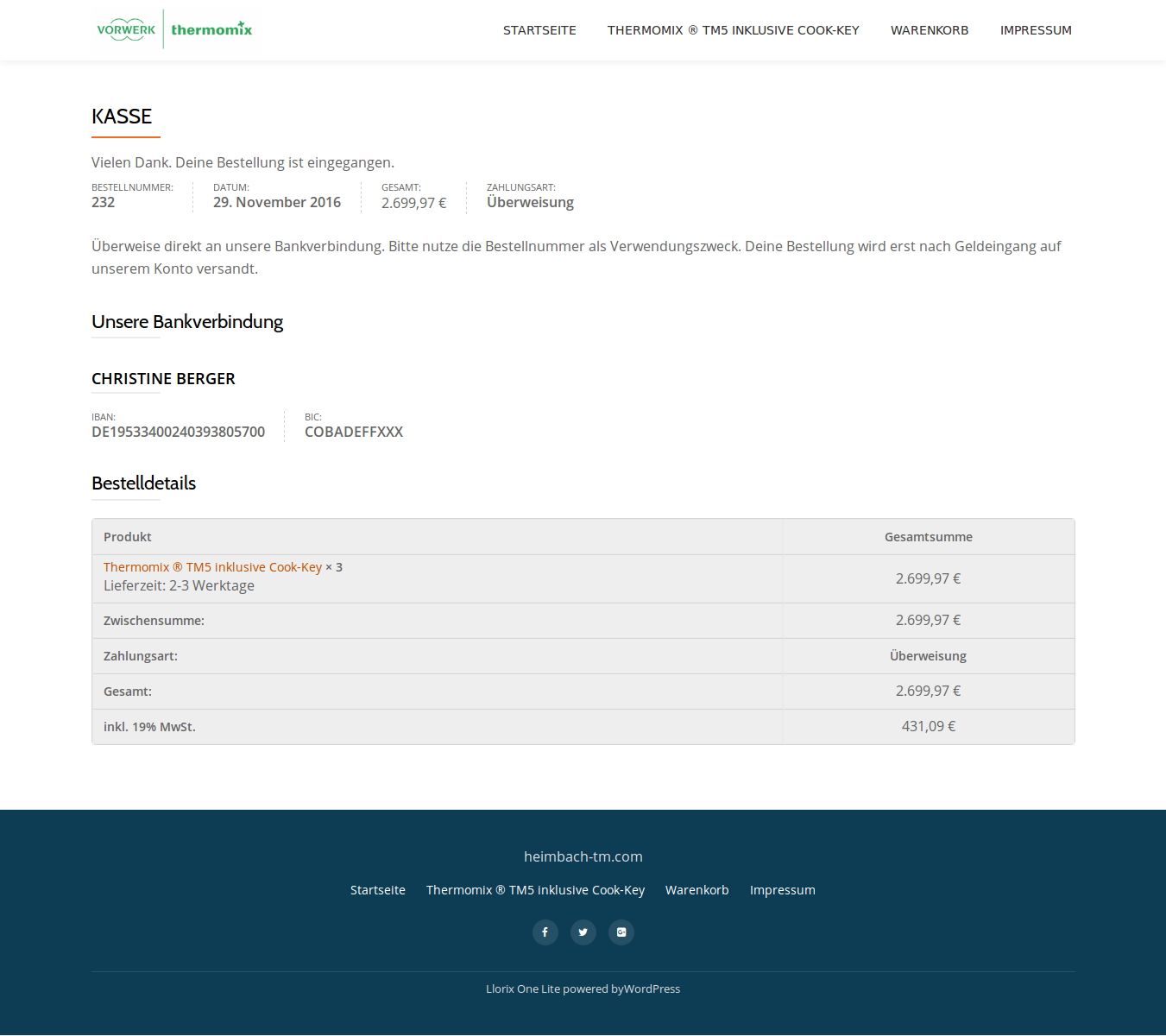
Task: Open the Facebook icon in footer
Action: (x=545, y=932)
